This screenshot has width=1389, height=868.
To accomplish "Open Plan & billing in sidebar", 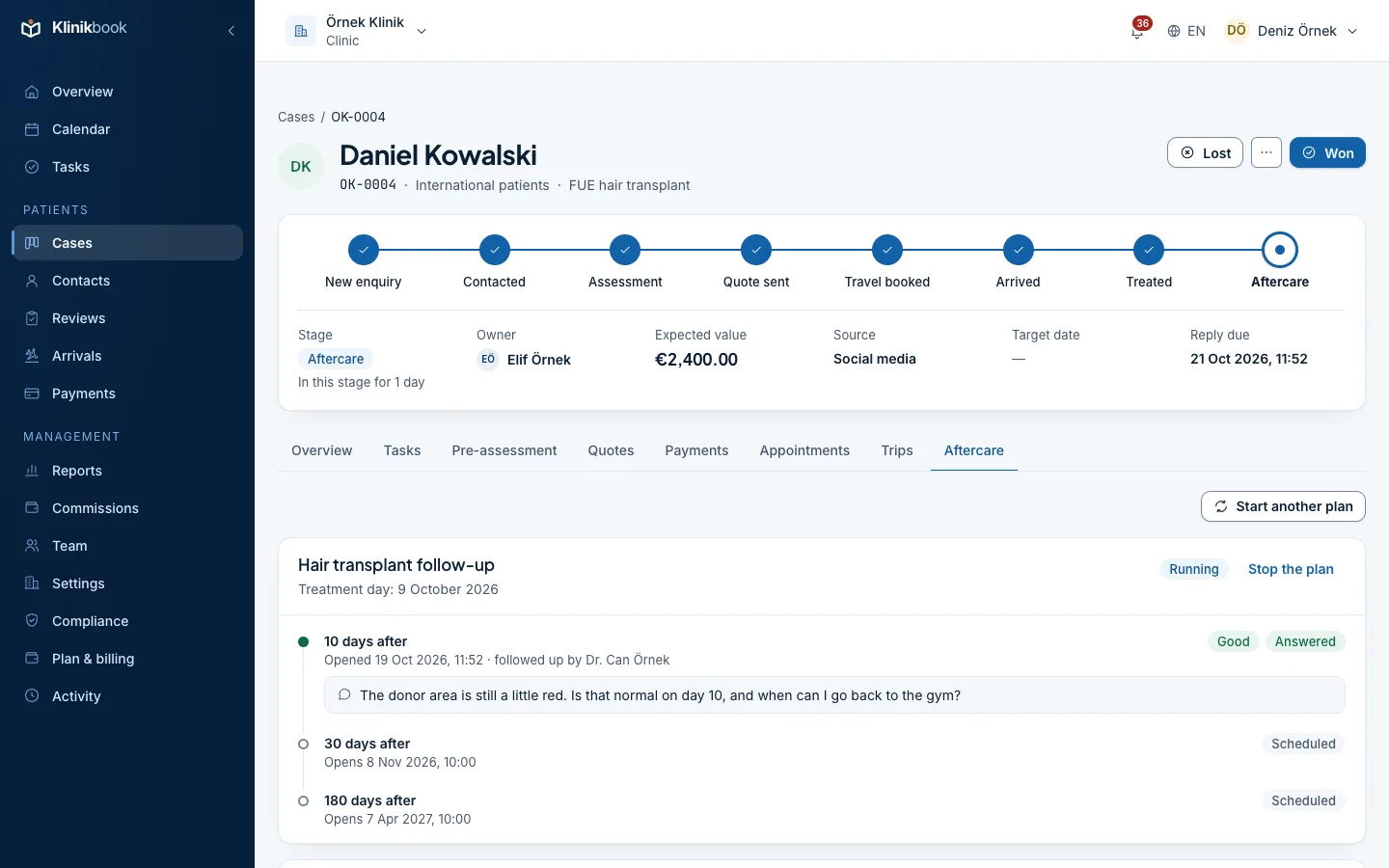I will tap(127, 659).
